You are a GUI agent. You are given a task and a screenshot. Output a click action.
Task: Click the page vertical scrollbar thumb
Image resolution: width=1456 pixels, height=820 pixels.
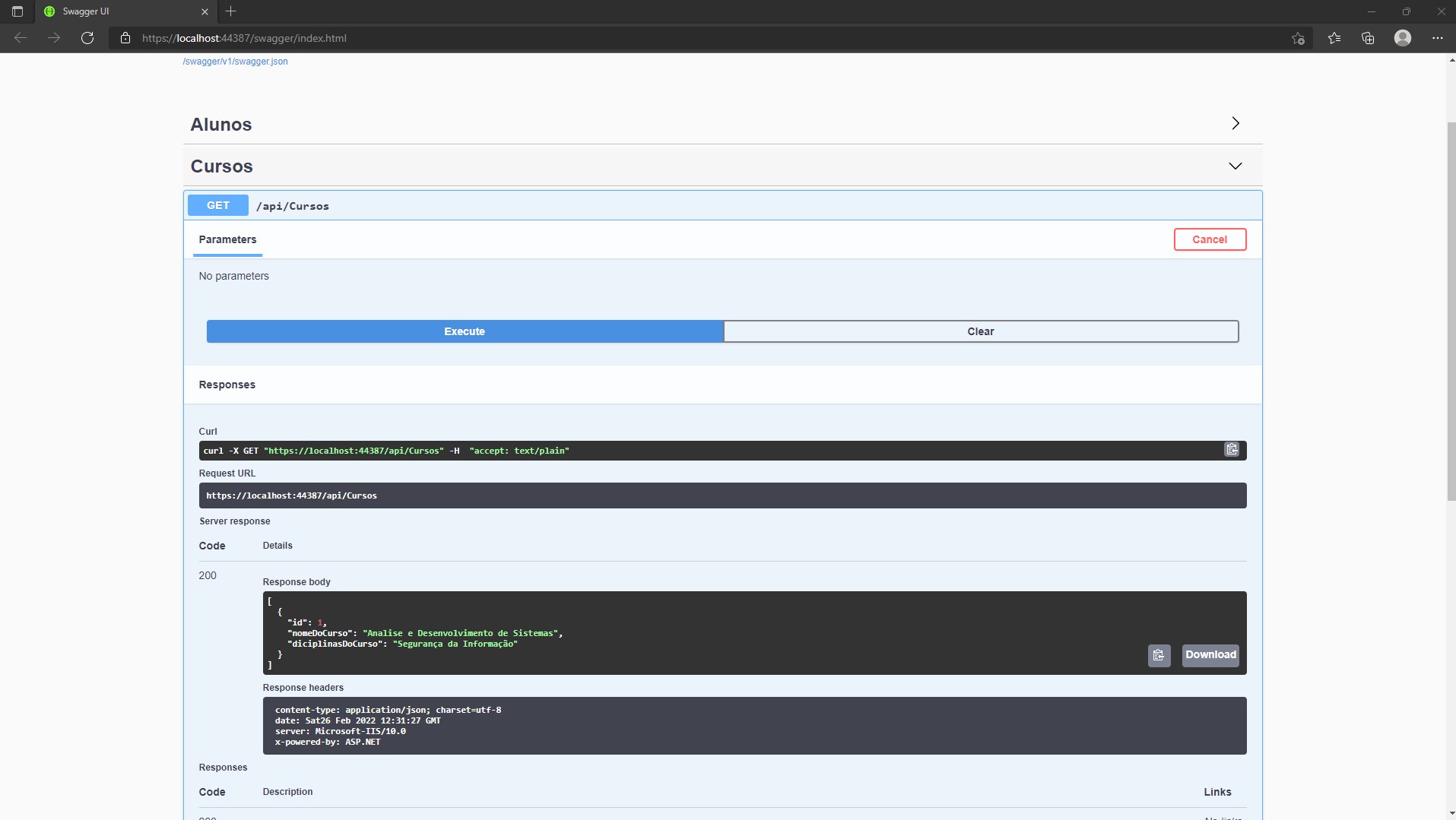tap(1451, 310)
